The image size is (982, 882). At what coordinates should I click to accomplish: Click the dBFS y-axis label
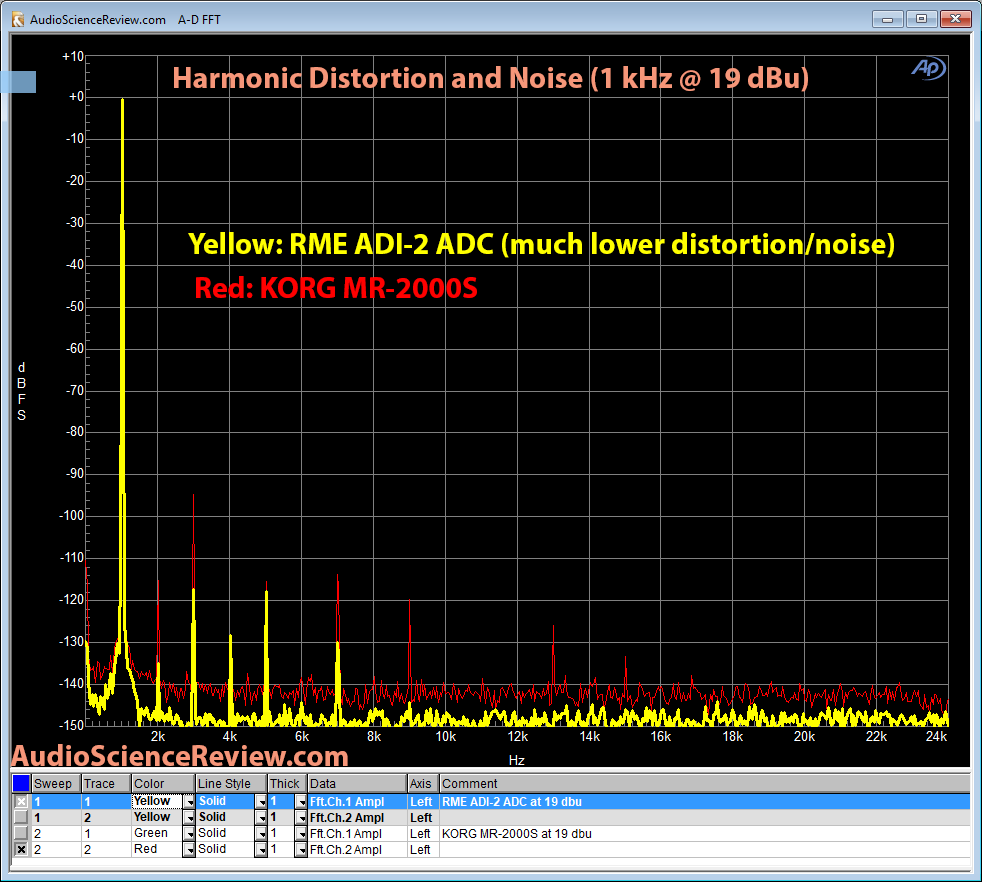point(21,392)
